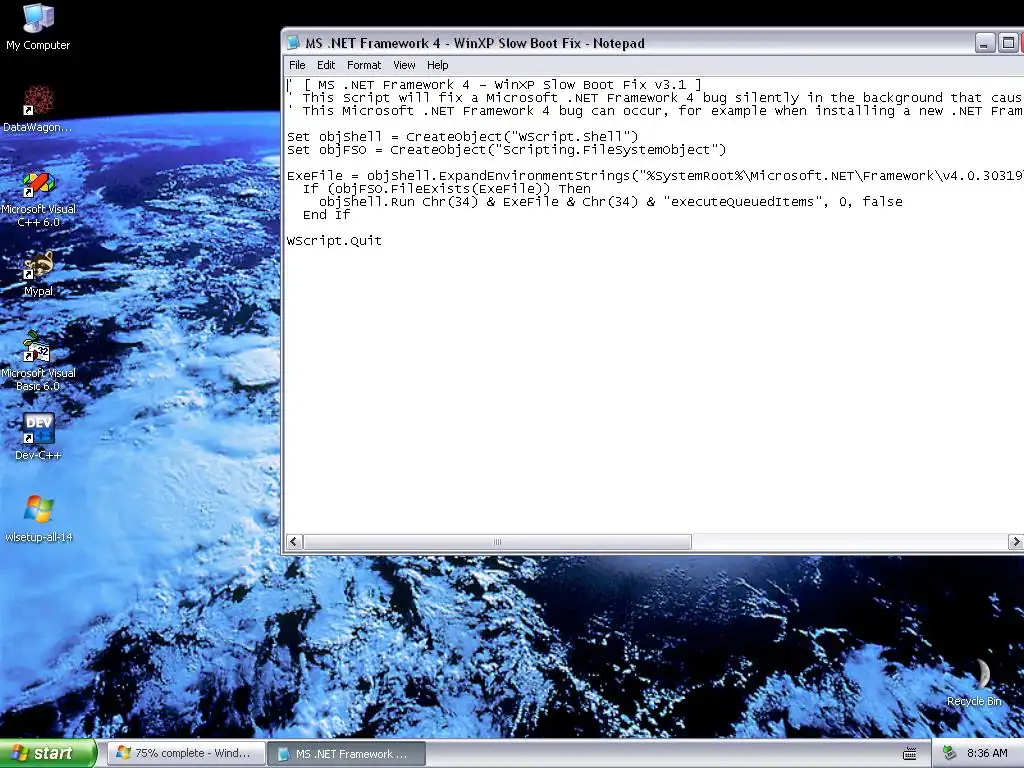
Task: Click the 'objShell.Run Chr(34)' line
Action: click(611, 202)
